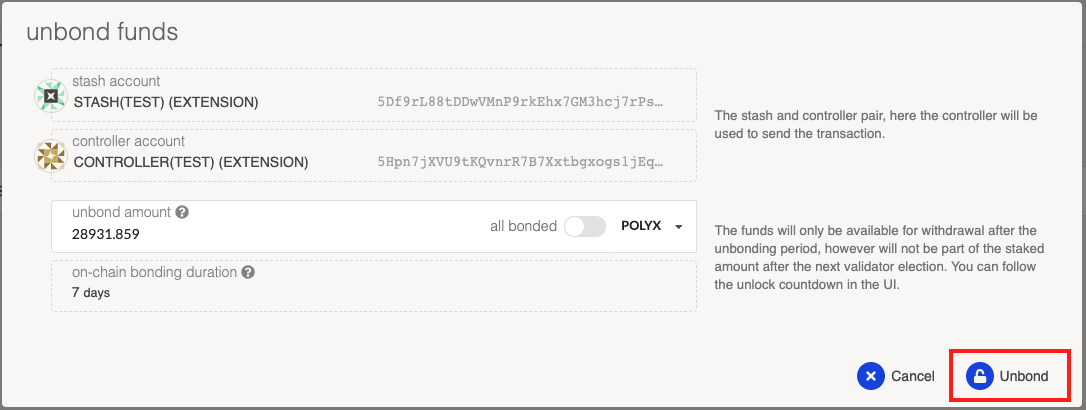This screenshot has height=410, width=1086.
Task: Select the POLYX unit label
Action: pyautogui.click(x=641, y=226)
